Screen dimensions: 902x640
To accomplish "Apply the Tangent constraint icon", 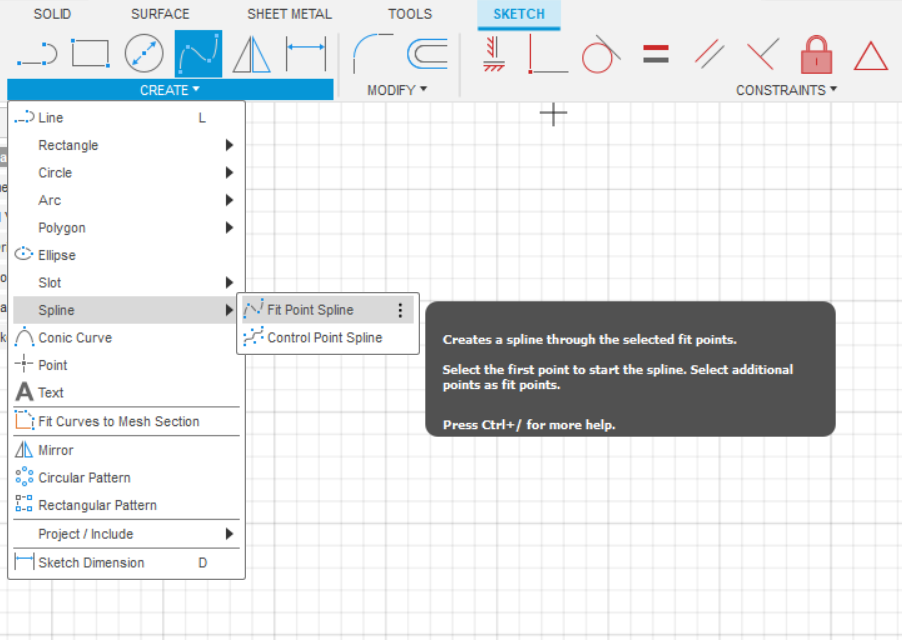I will (601, 54).
